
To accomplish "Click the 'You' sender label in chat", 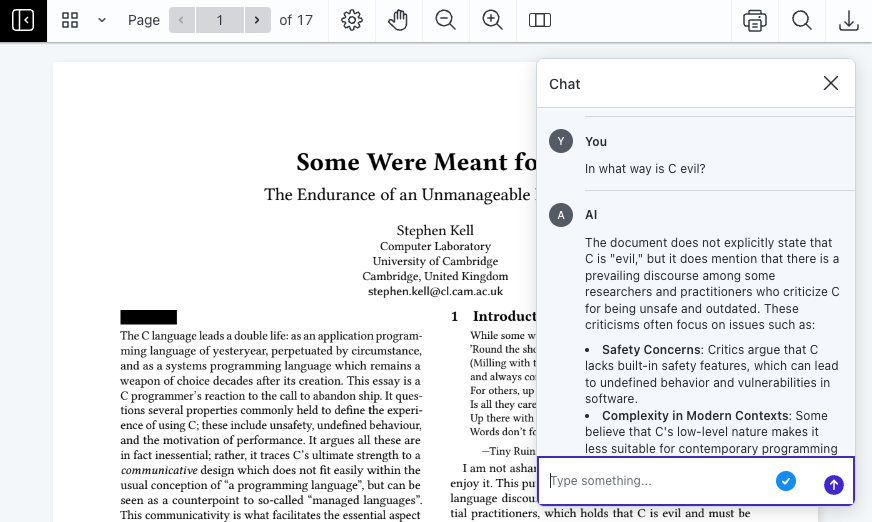I will pos(596,142).
